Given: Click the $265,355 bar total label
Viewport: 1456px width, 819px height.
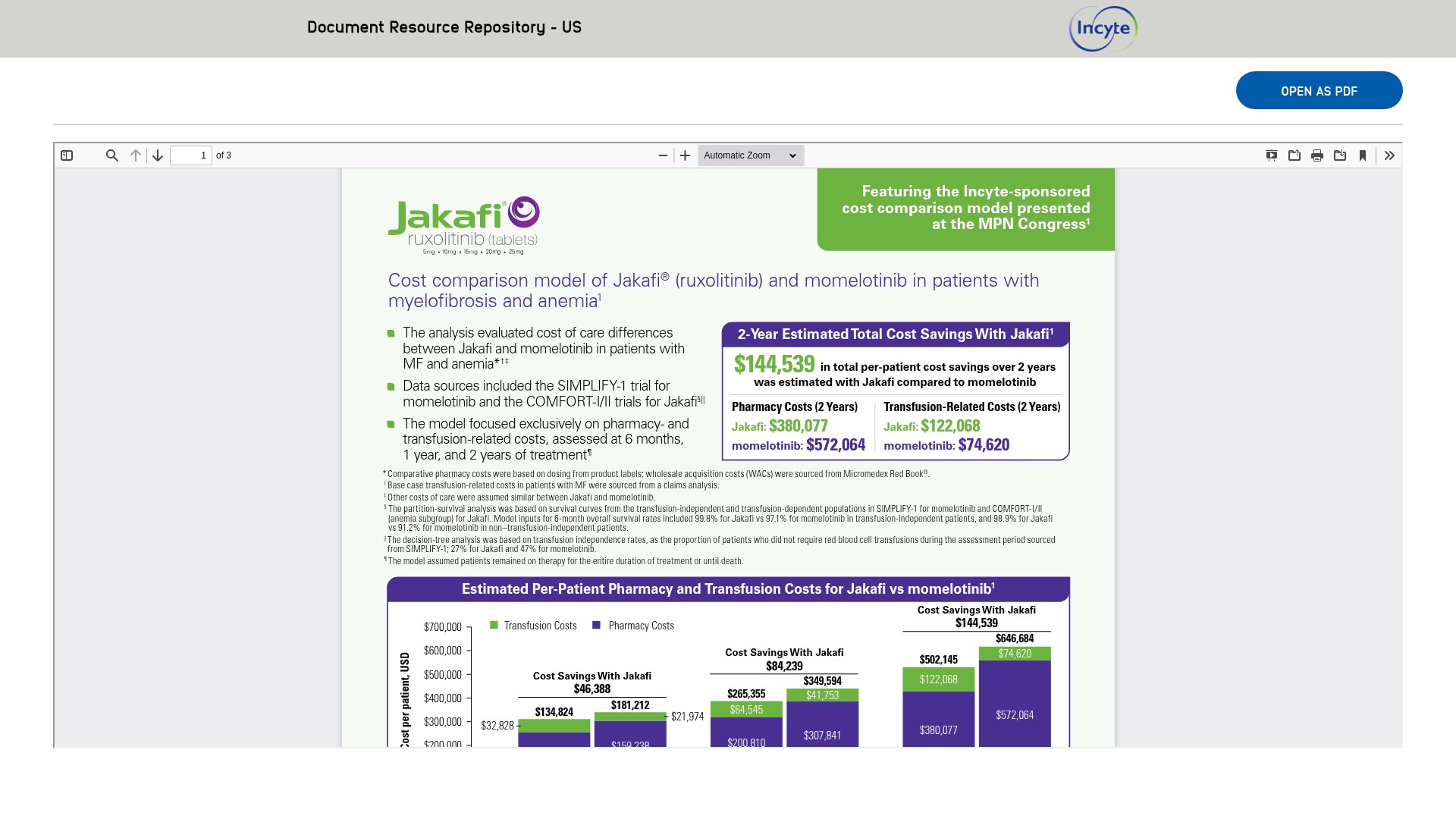Looking at the screenshot, I should 746,694.
